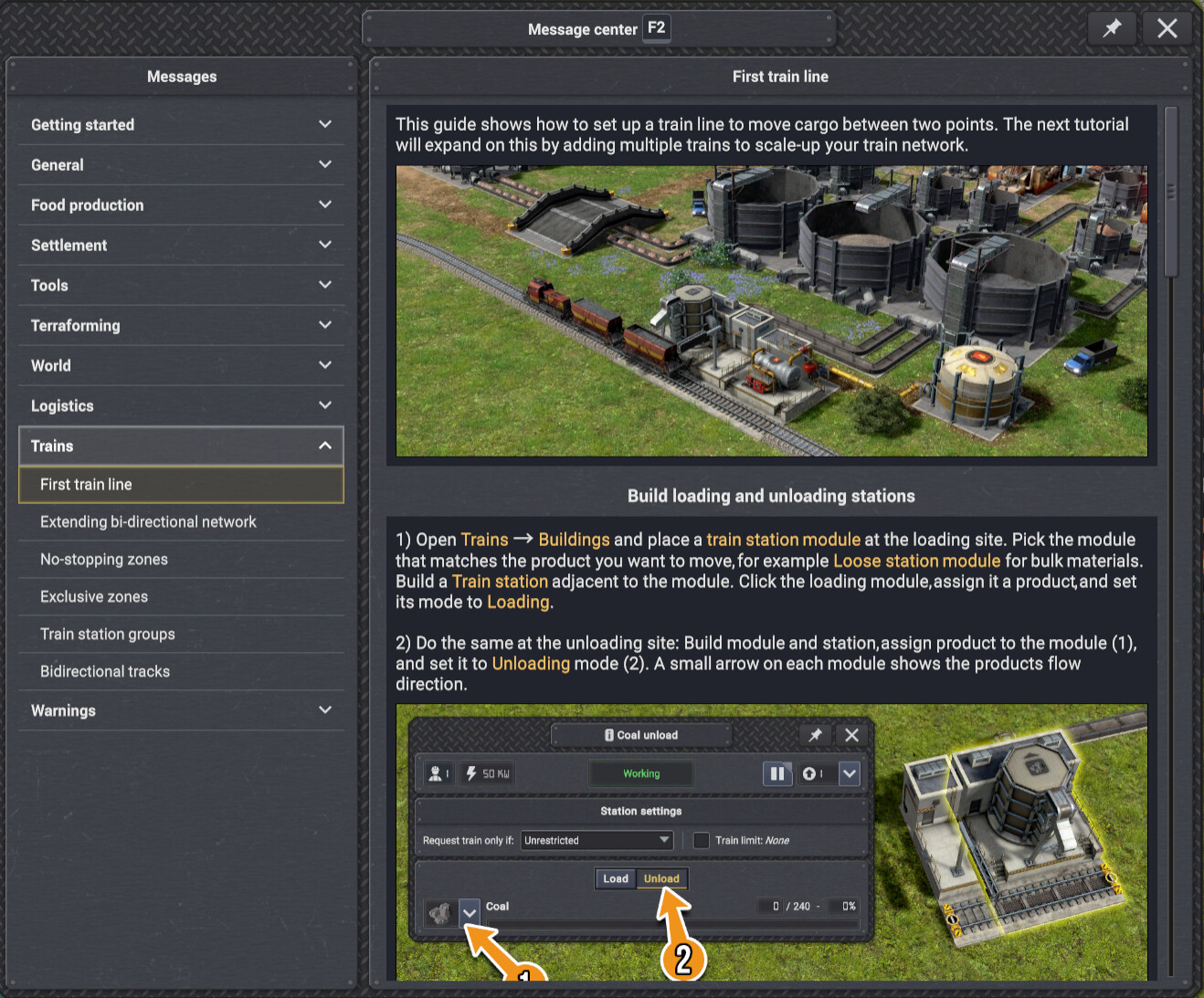Click the pin icon in Coal unload panel
Viewport: 1204px width, 998px height.
[x=815, y=735]
